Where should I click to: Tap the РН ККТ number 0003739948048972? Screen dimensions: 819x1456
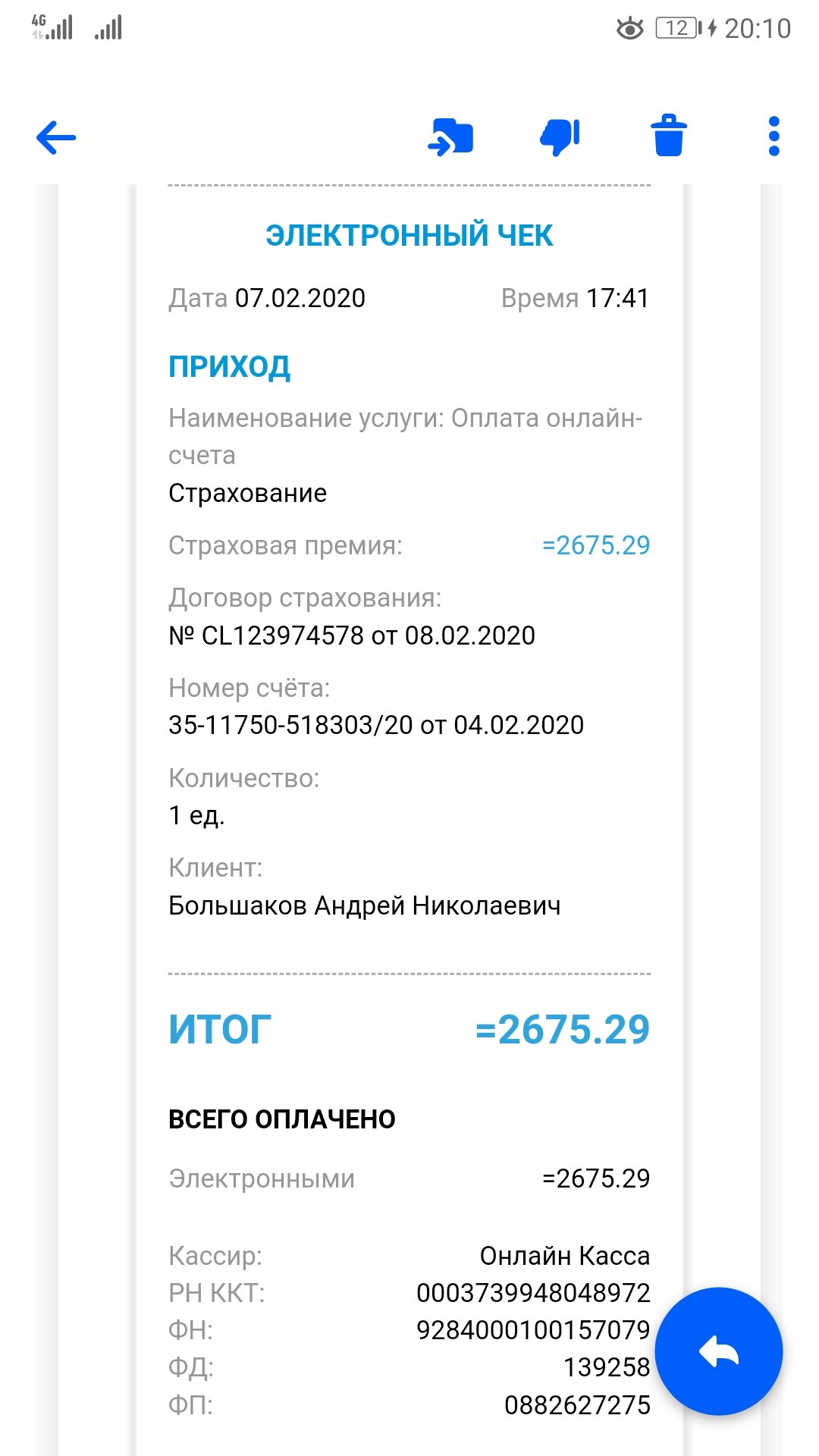tap(533, 1293)
